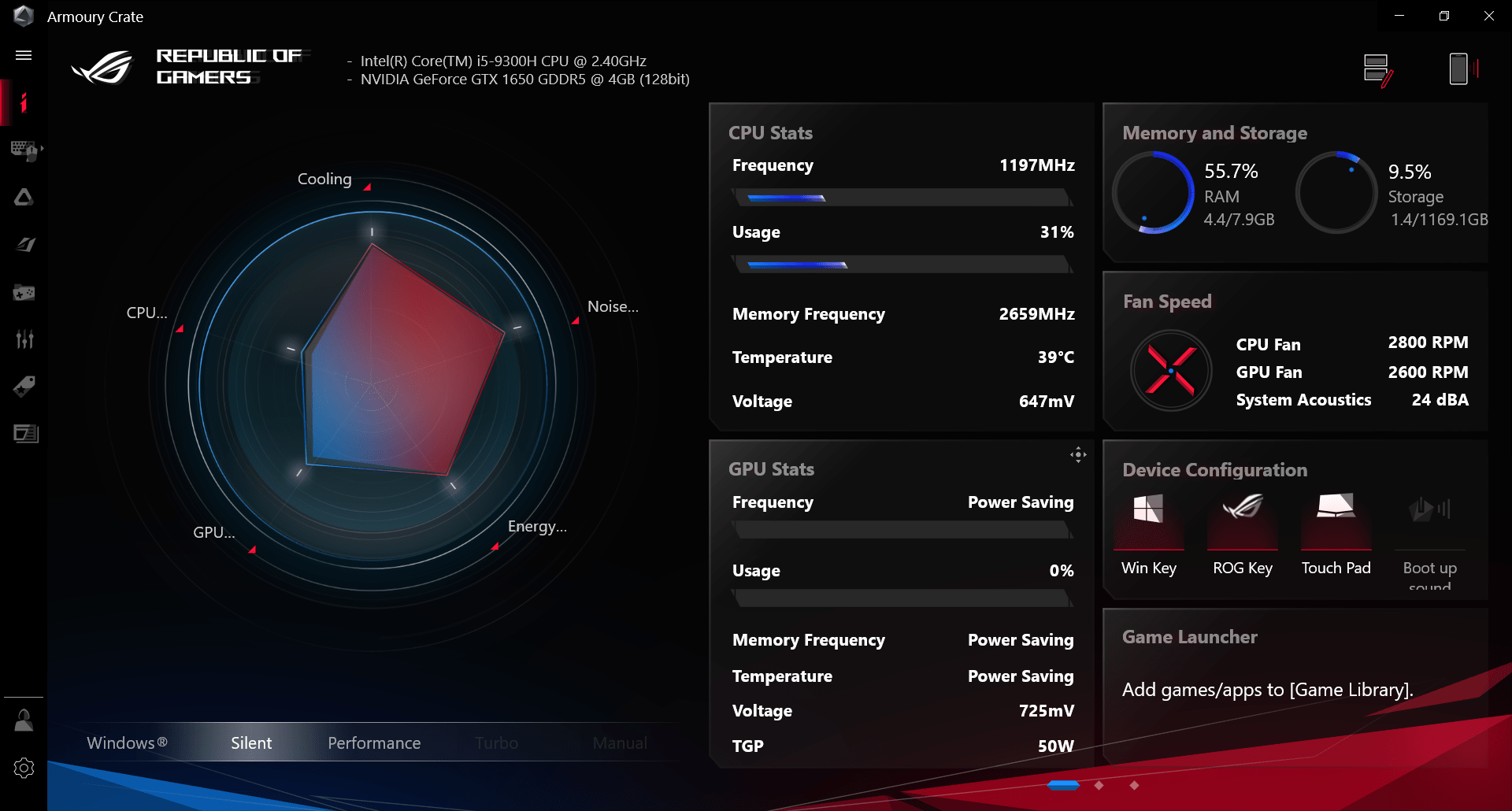
Task: Click the Noise... label on radar chart
Action: (x=613, y=306)
